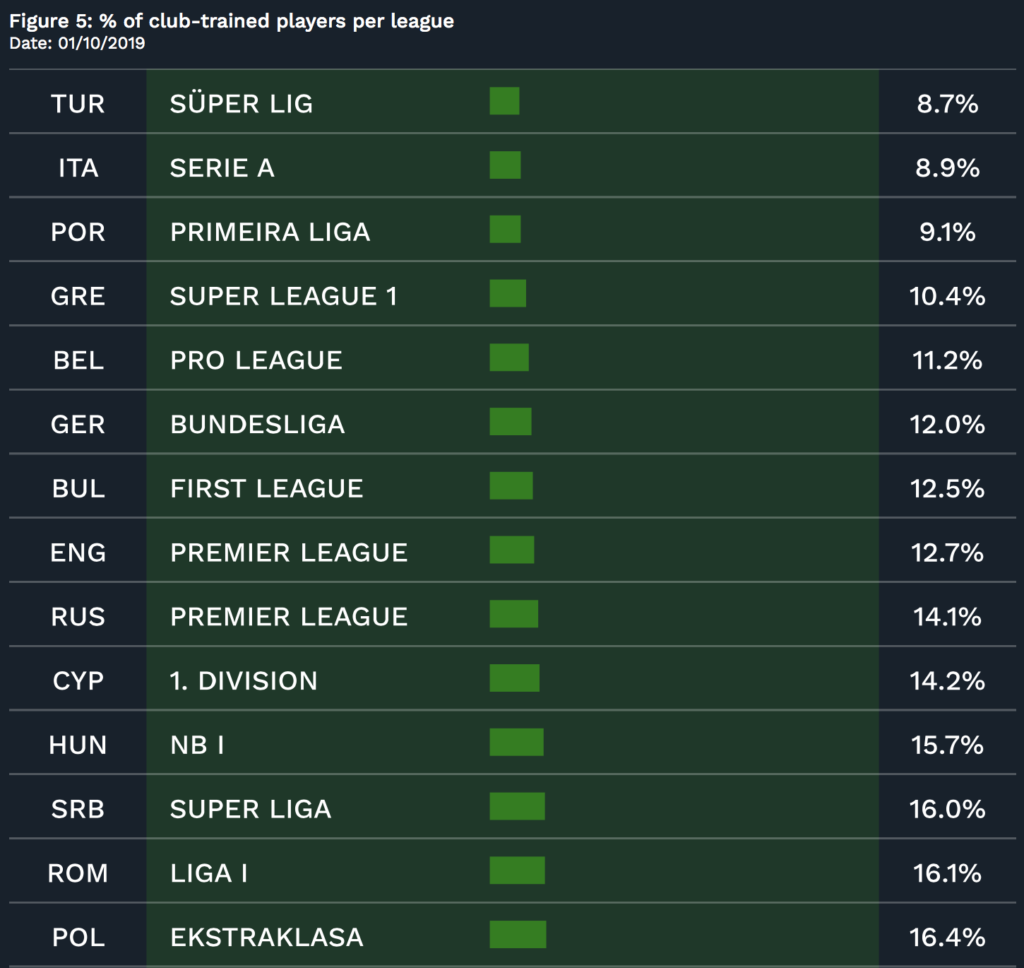
Task: Click the SERIE A league name
Action: (x=222, y=168)
